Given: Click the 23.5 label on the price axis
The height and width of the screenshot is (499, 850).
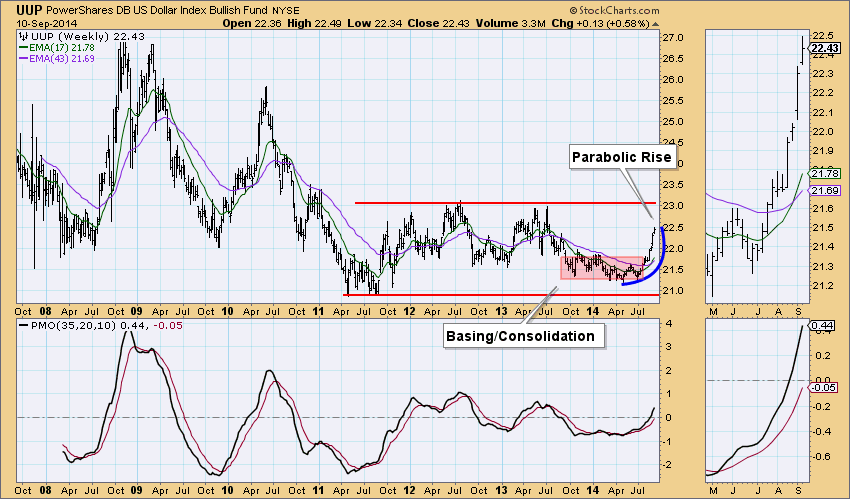Looking at the screenshot, I should pyautogui.click(x=672, y=185).
